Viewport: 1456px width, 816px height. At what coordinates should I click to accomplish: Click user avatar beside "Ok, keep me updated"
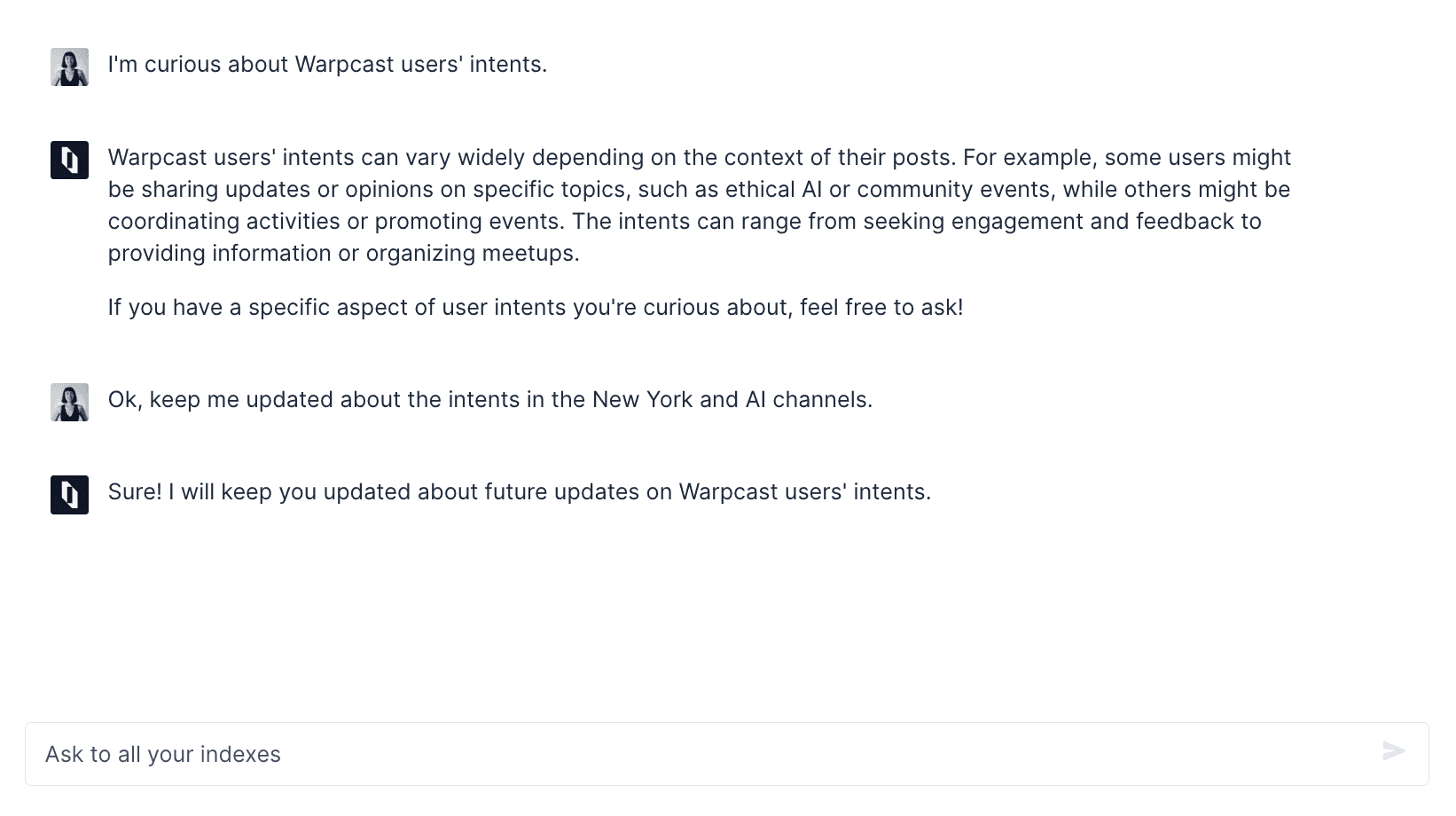point(69,403)
